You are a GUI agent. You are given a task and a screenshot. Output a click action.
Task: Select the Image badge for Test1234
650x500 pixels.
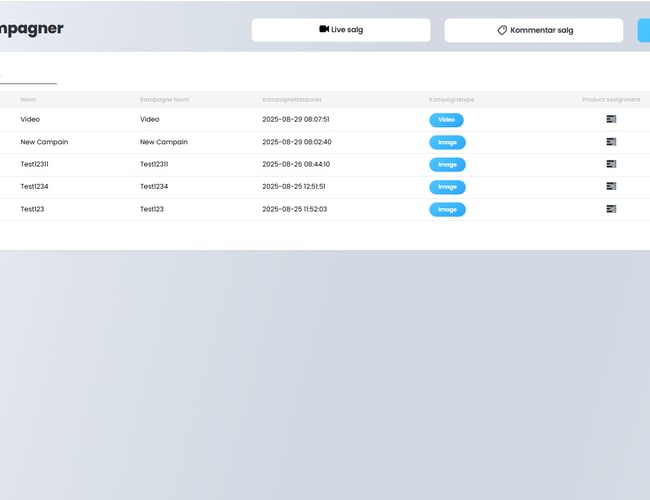(x=447, y=187)
